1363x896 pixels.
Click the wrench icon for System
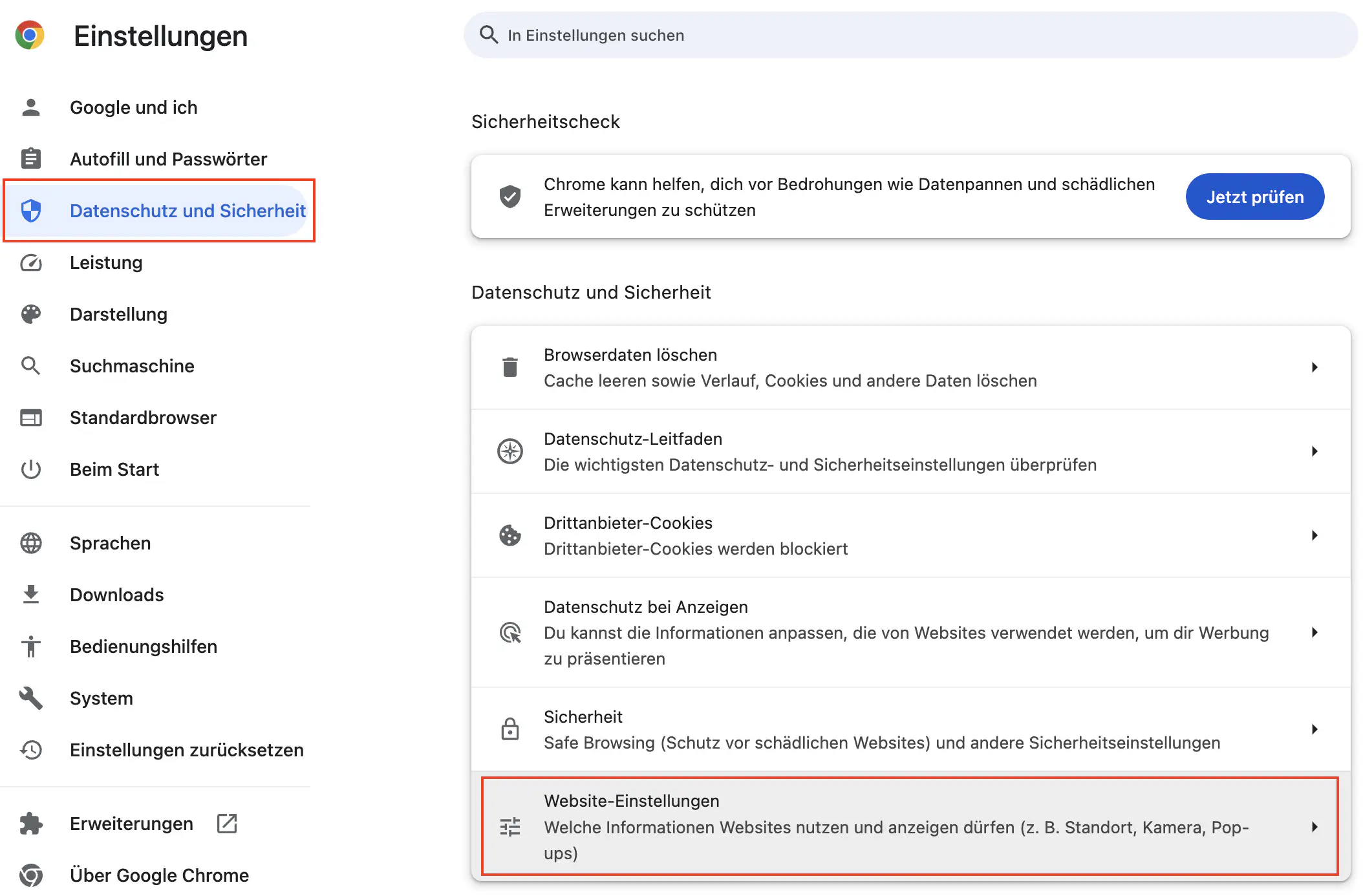pos(30,698)
